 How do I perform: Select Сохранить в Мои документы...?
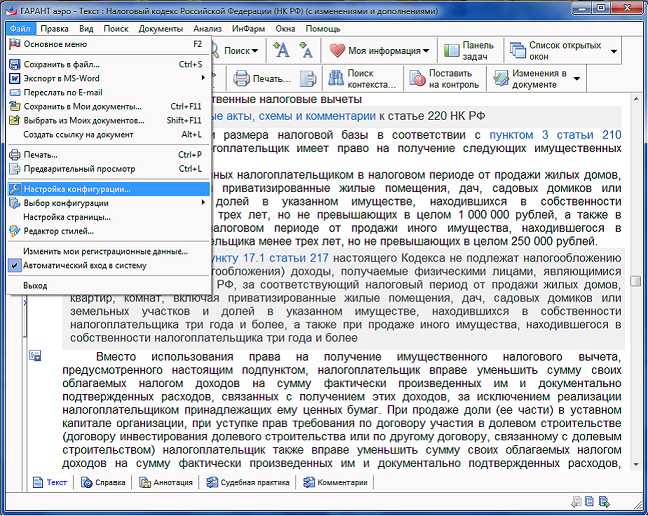pos(109,106)
